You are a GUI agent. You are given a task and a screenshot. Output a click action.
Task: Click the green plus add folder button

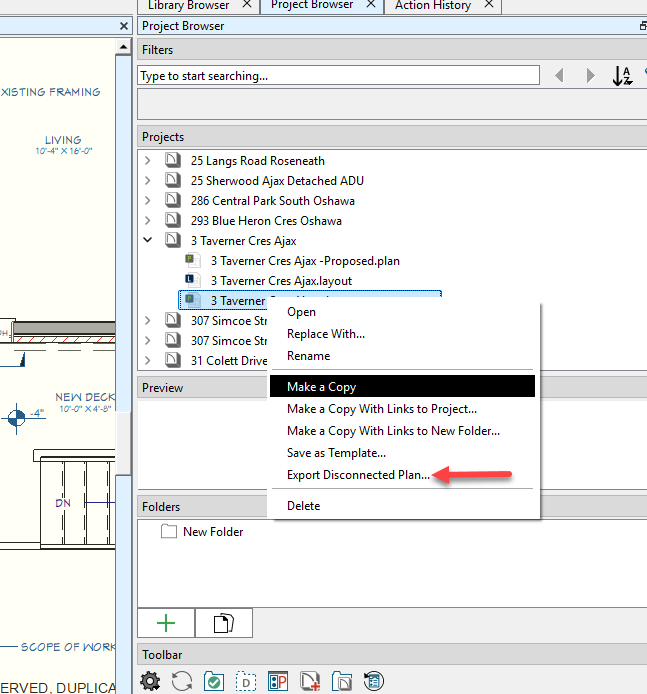pos(166,623)
